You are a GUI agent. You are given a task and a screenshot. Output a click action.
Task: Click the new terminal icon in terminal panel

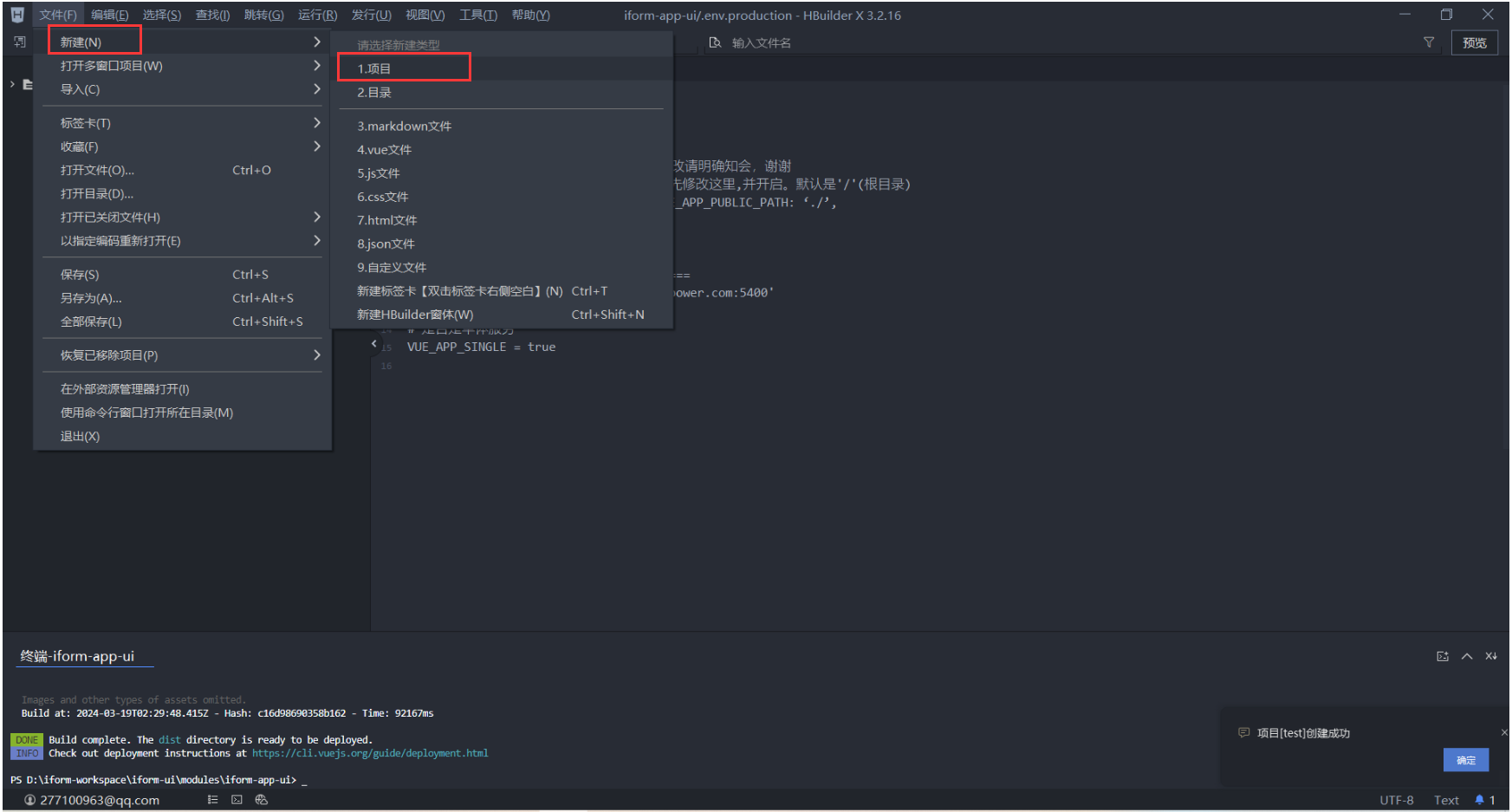point(1443,657)
